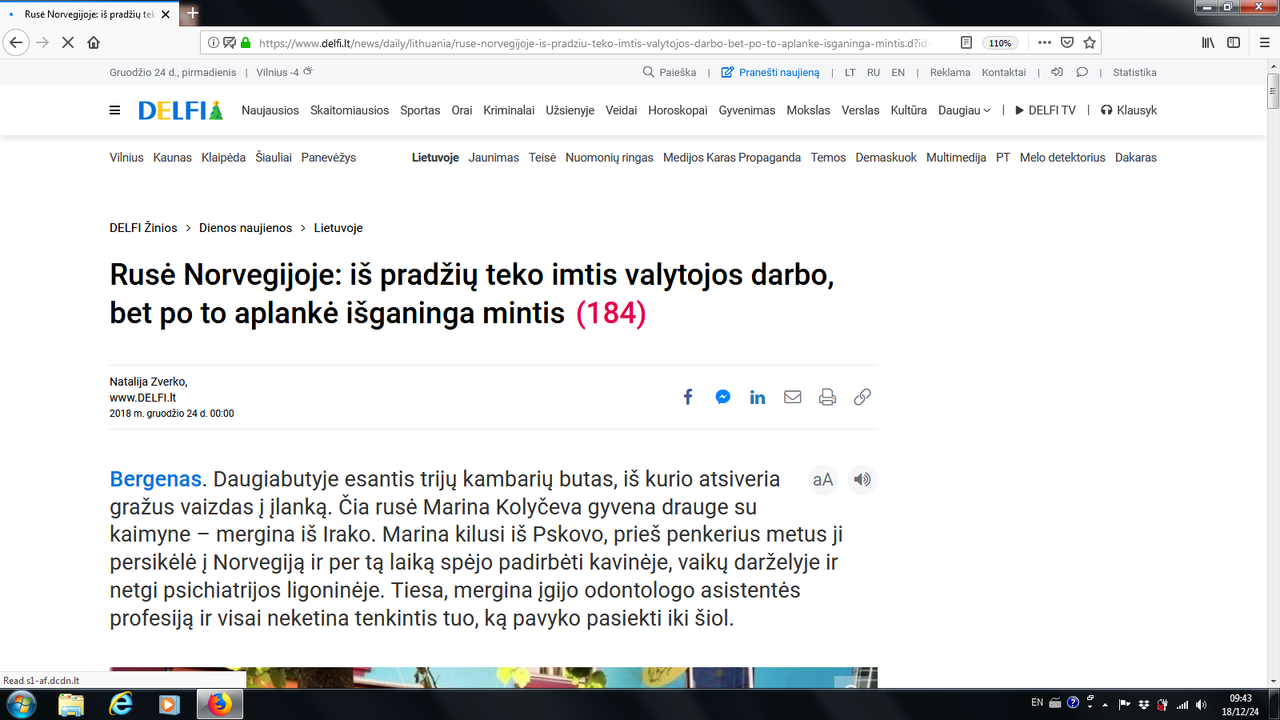
Task: Open Nuomonių ringas subsection
Action: tap(609, 158)
